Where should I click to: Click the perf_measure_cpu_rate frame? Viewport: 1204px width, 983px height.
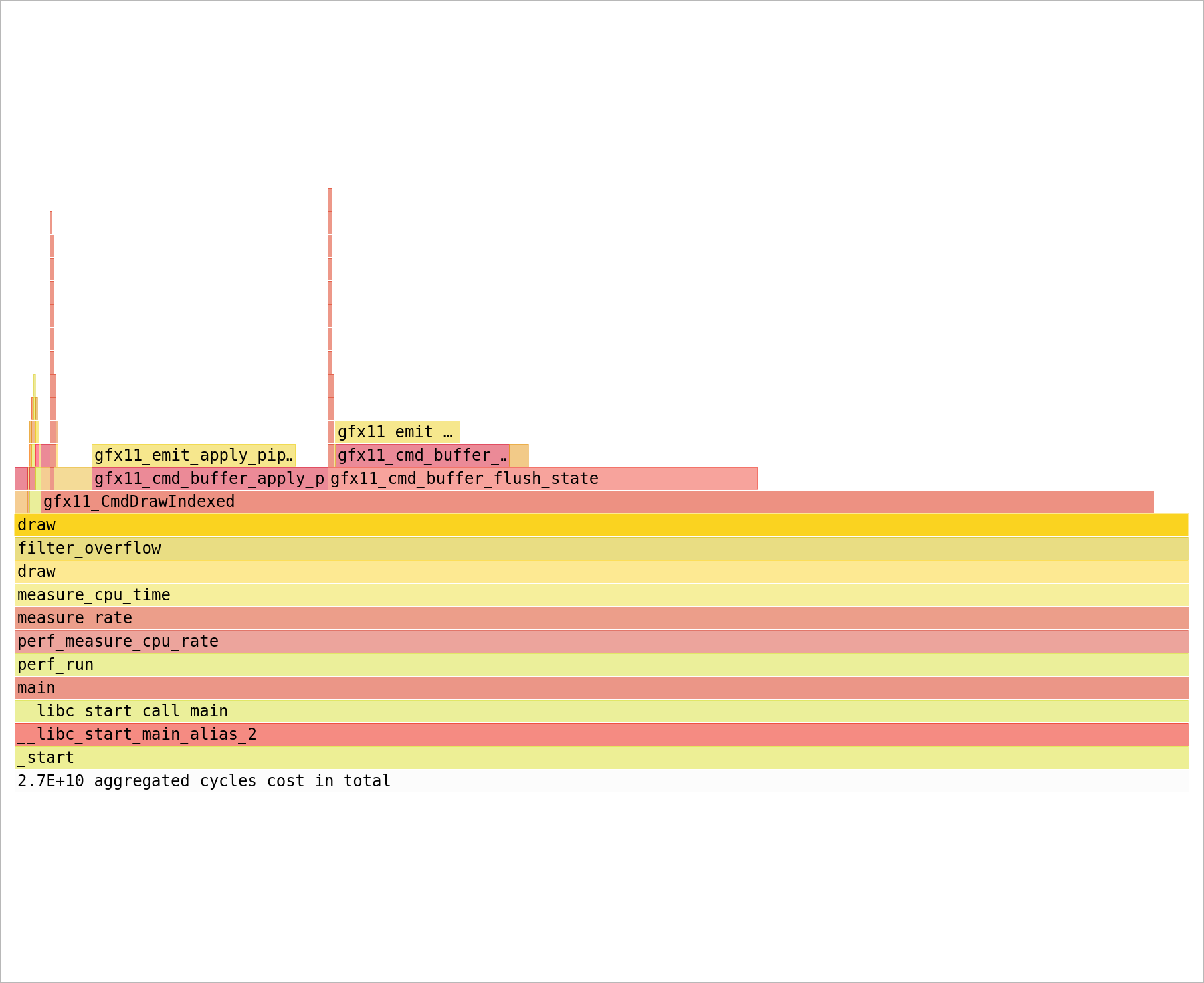point(601,641)
